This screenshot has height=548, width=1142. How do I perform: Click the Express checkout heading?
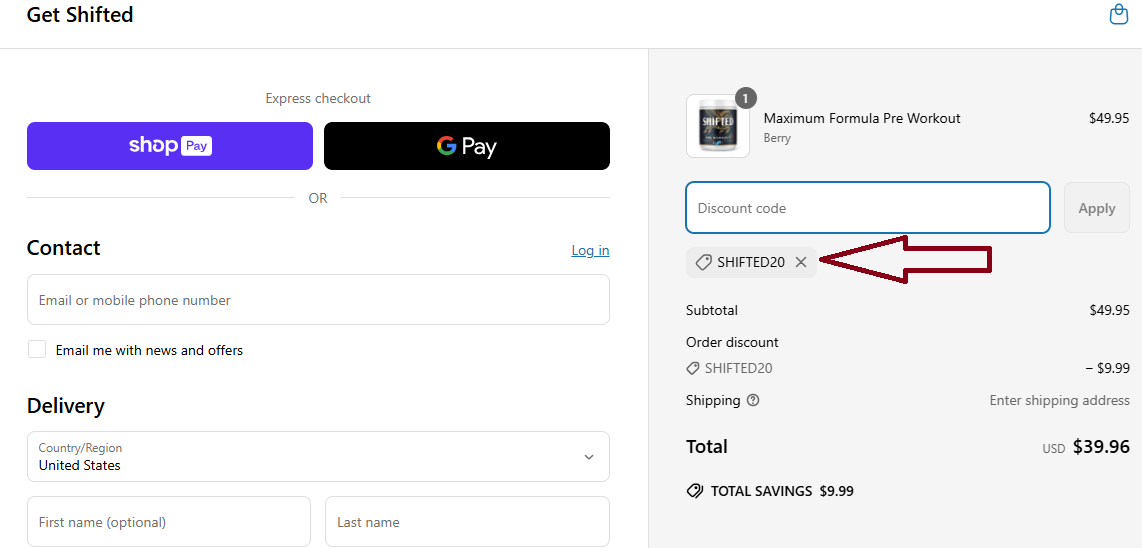click(x=318, y=98)
